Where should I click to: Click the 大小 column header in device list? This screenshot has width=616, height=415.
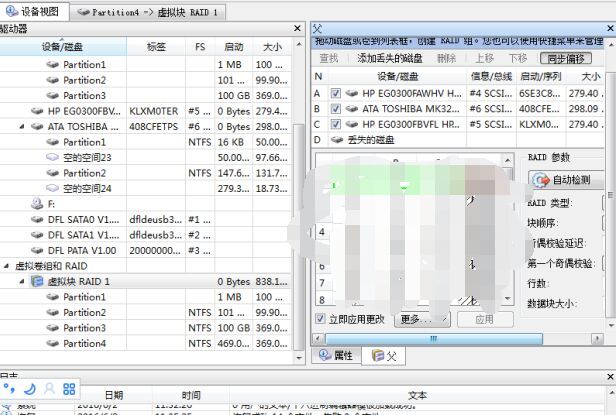[x=271, y=47]
